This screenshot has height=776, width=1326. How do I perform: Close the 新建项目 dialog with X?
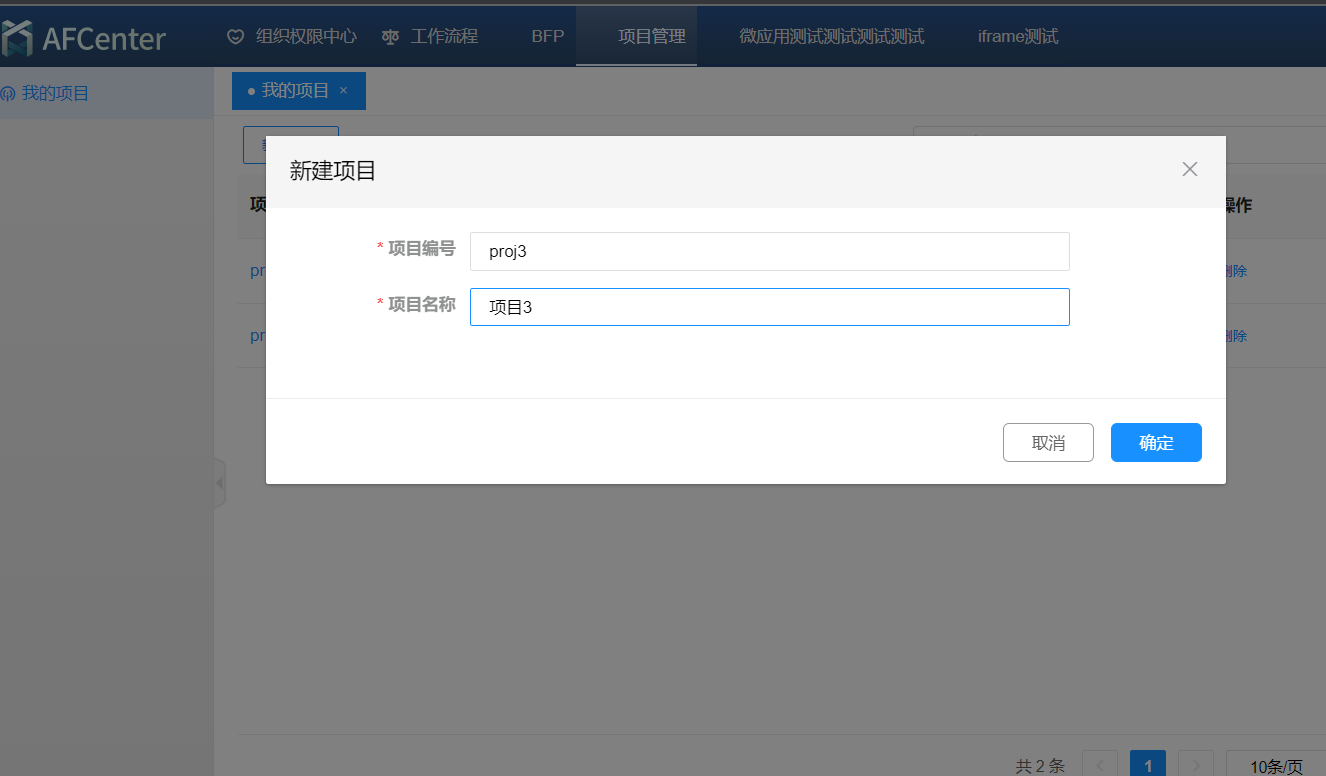click(1189, 169)
